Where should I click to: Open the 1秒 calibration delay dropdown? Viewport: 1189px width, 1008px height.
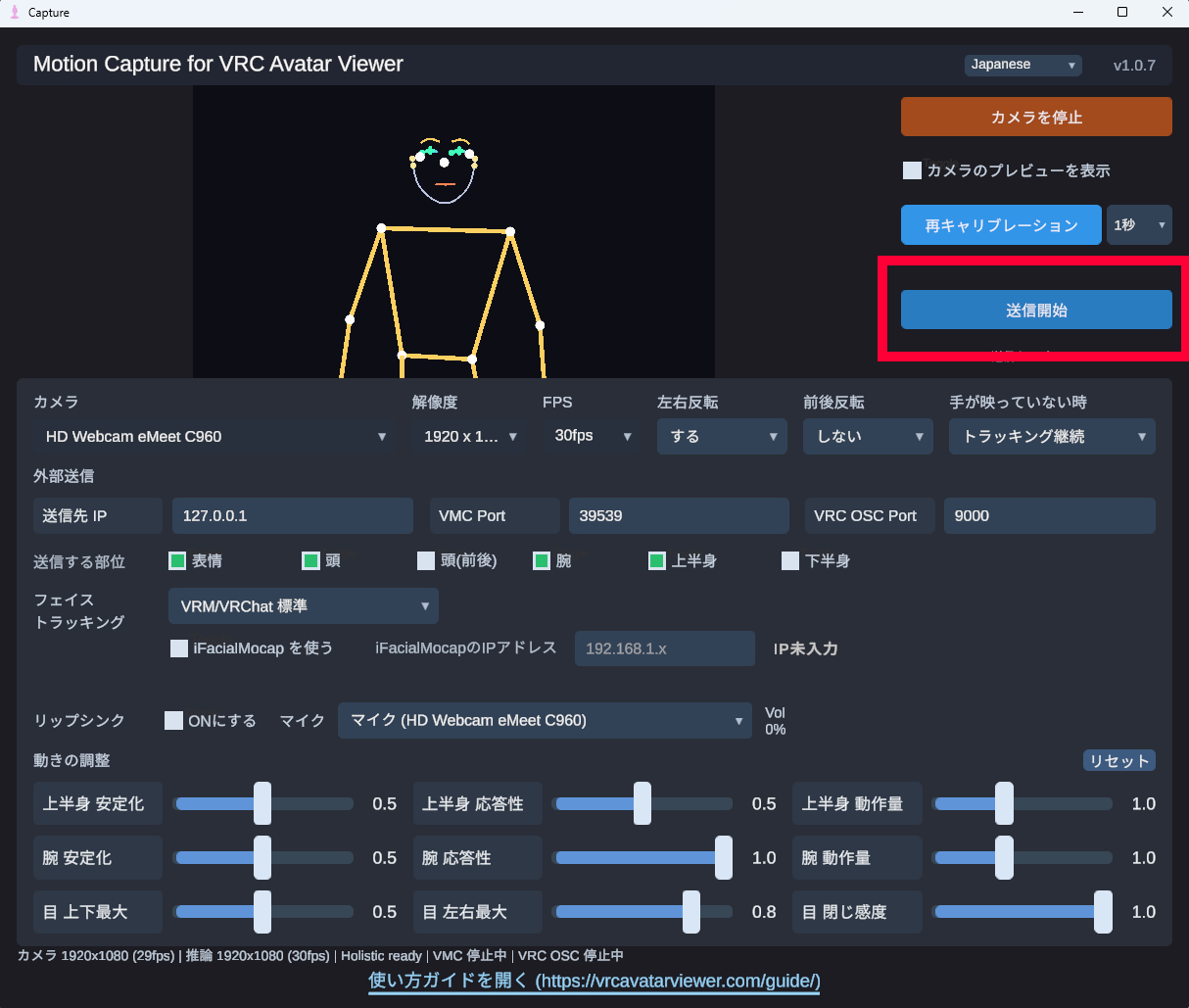(x=1139, y=225)
